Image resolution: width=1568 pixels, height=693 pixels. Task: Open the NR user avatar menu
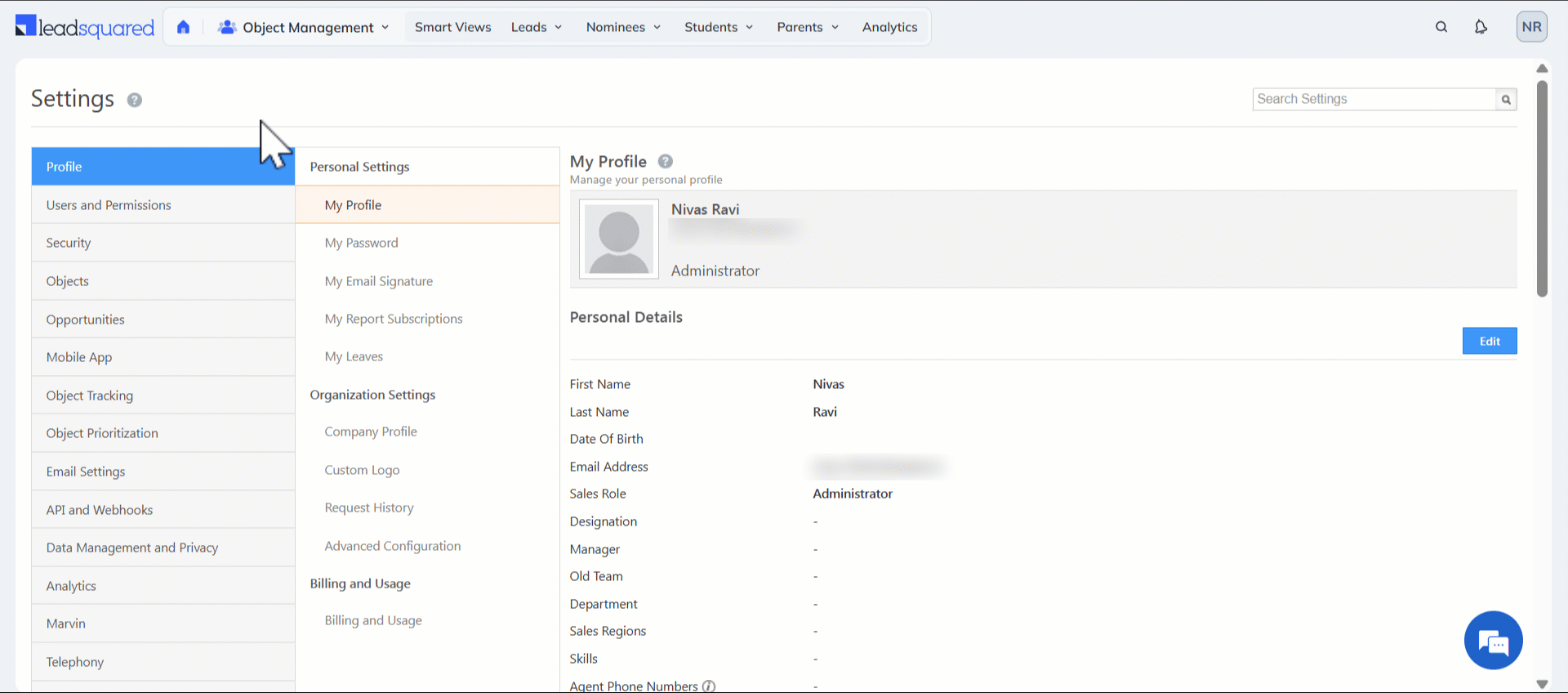click(x=1531, y=27)
